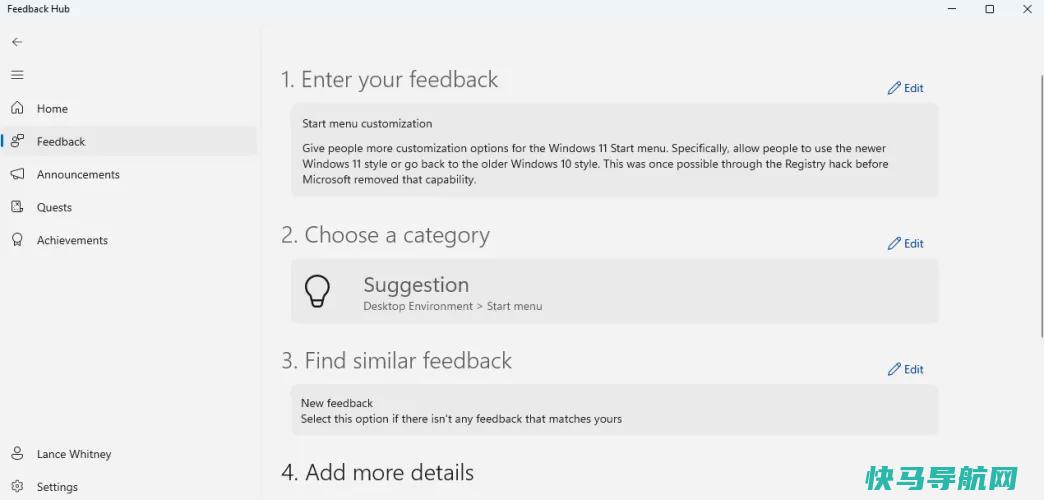1044x500 pixels.
Task: Click the Feedback people icon
Action: (x=17, y=141)
